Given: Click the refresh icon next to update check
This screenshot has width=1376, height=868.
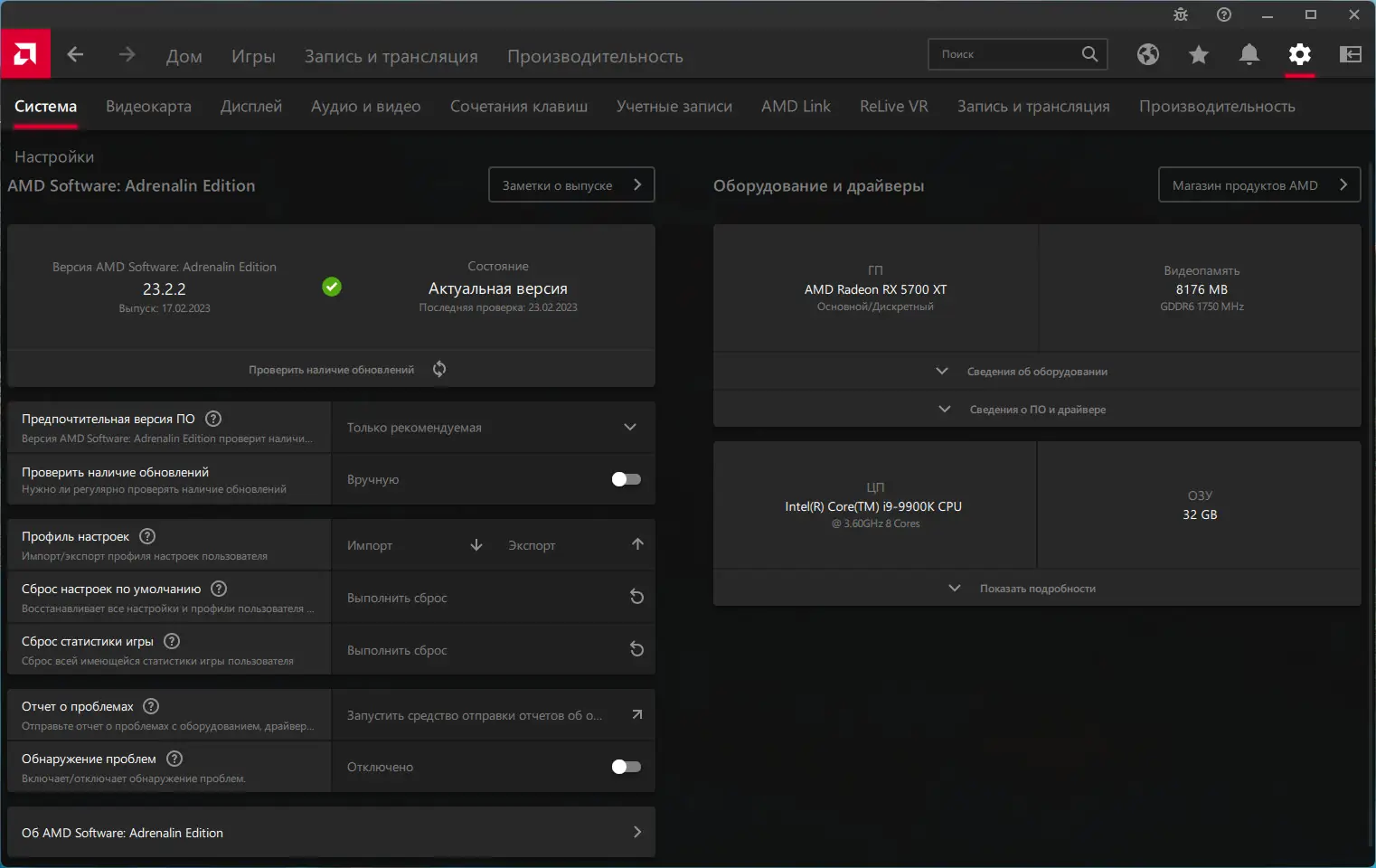Looking at the screenshot, I should point(439,369).
